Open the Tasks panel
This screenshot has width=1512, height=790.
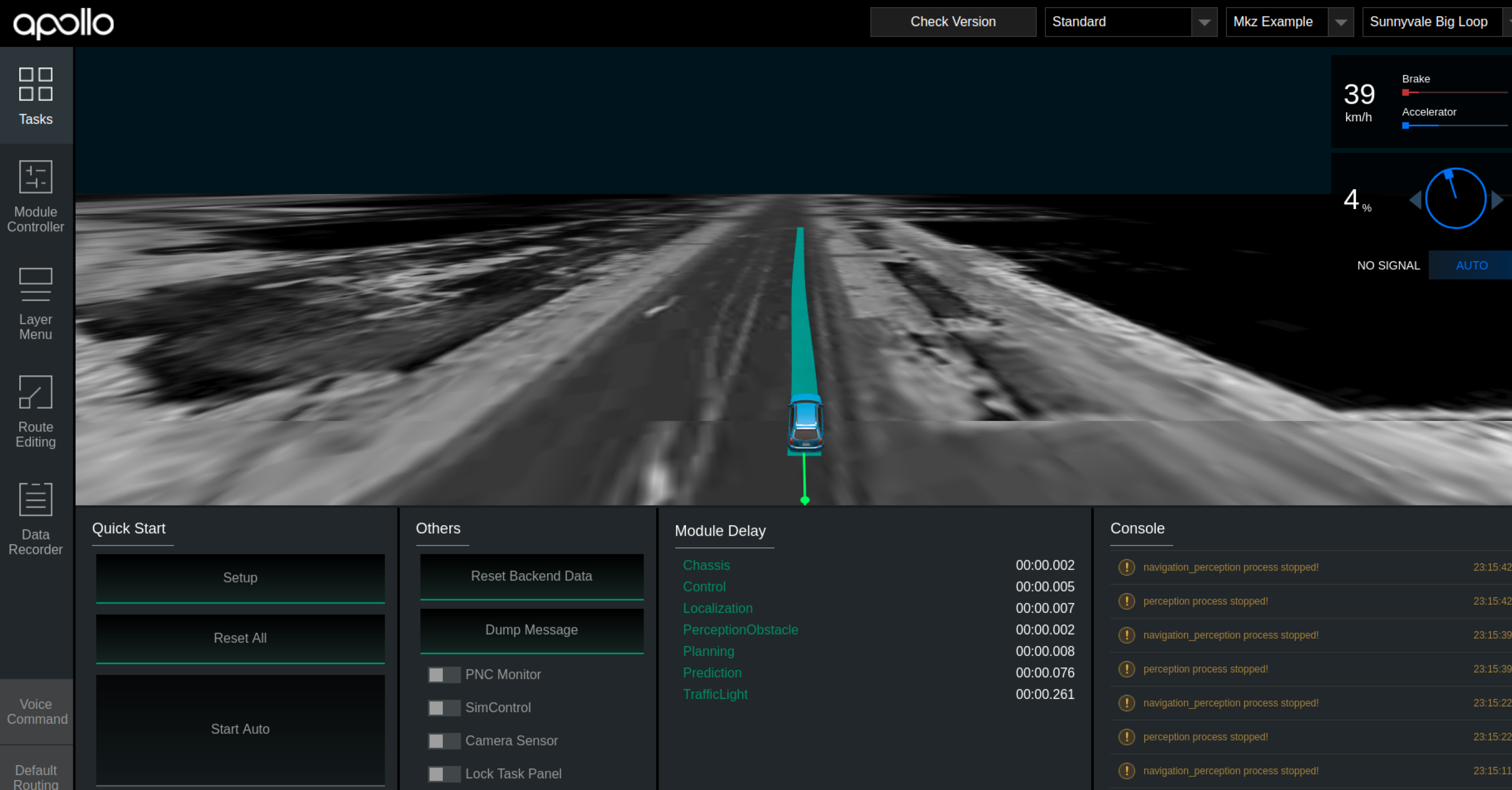(x=35, y=97)
